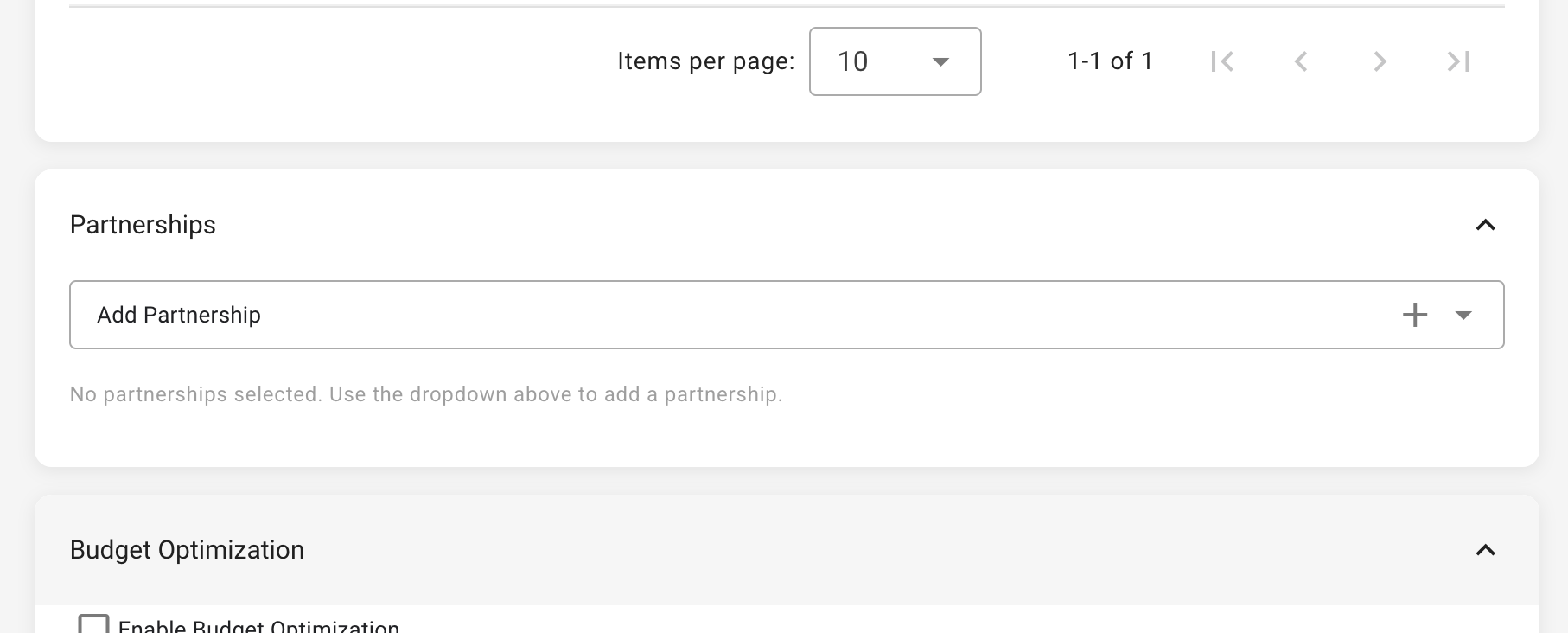
Task: Go to the first page
Action: [x=1222, y=61]
